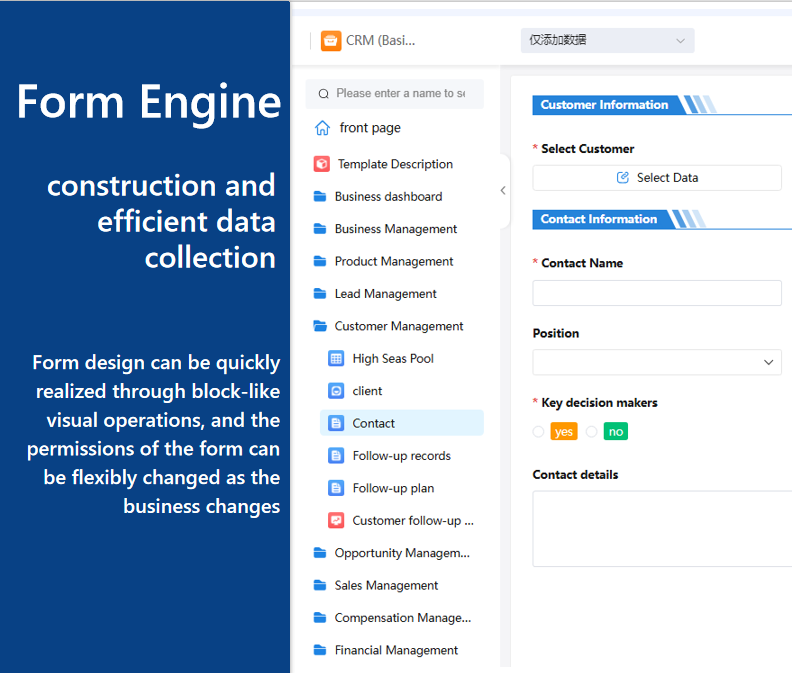Click the High Seas Pool table icon
The image size is (792, 673).
point(336,358)
